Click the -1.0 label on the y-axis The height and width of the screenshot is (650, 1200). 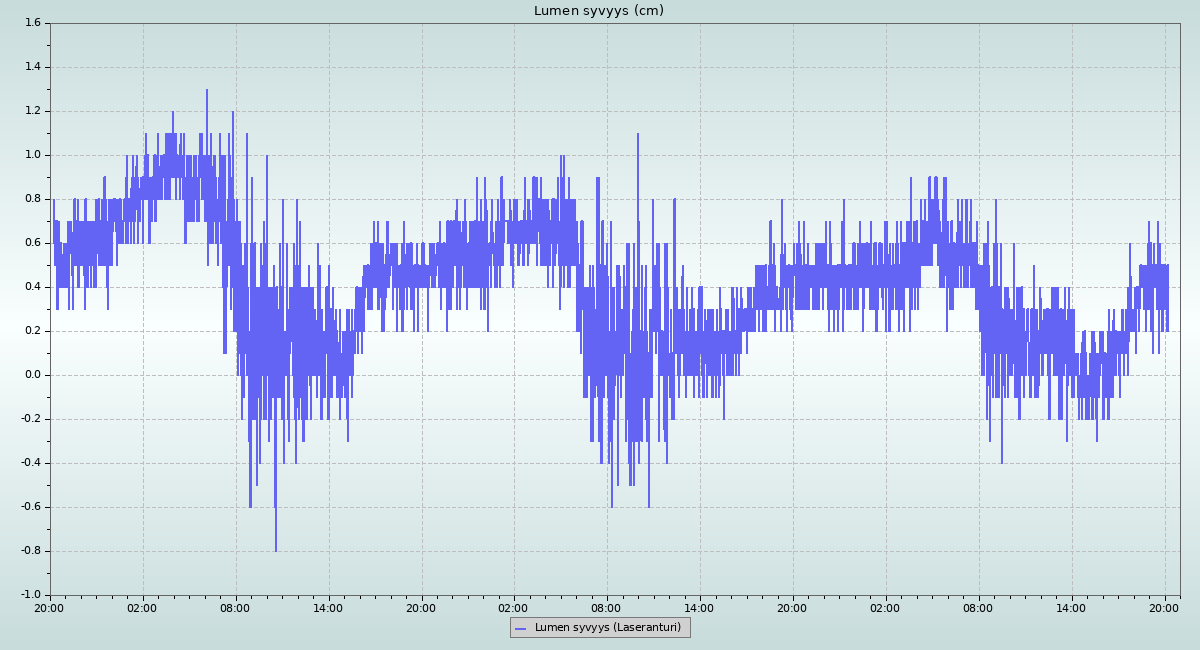tap(30, 595)
